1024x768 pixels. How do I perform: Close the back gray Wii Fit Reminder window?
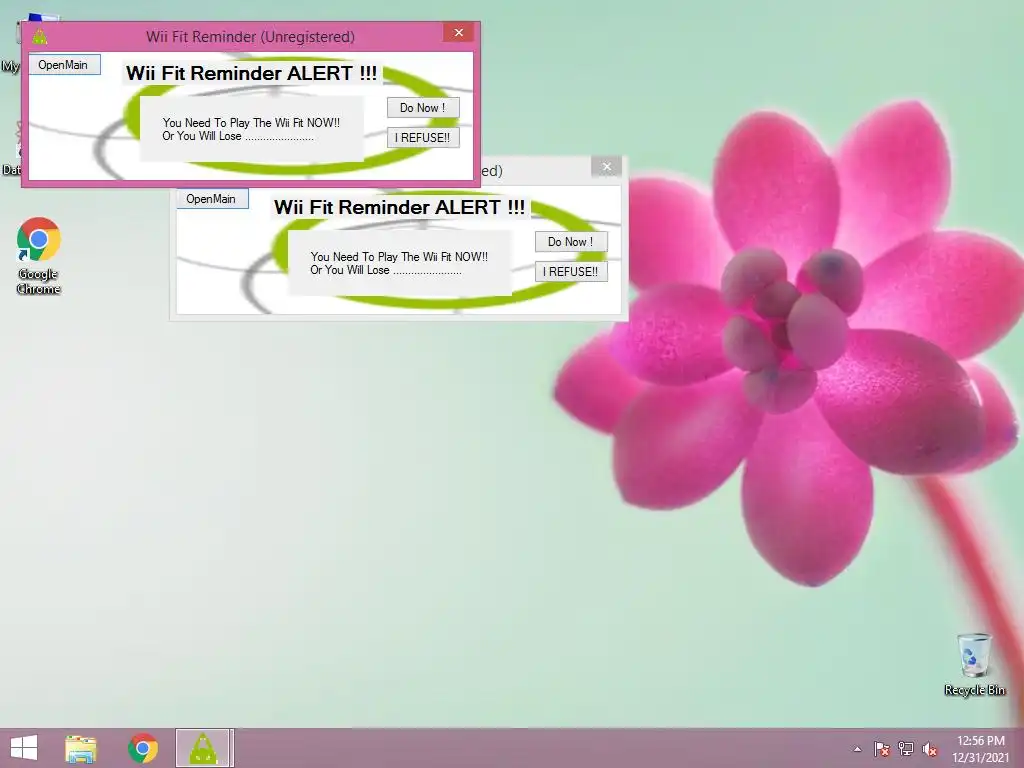(x=607, y=167)
